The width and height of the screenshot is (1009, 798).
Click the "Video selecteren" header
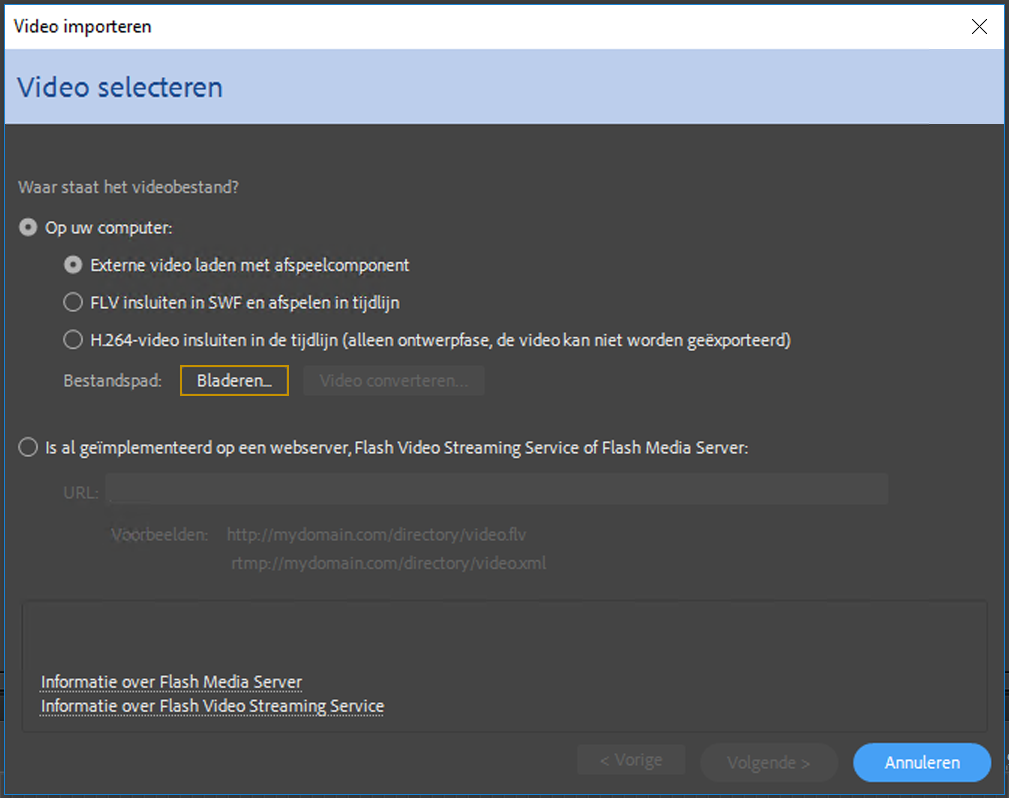point(119,88)
